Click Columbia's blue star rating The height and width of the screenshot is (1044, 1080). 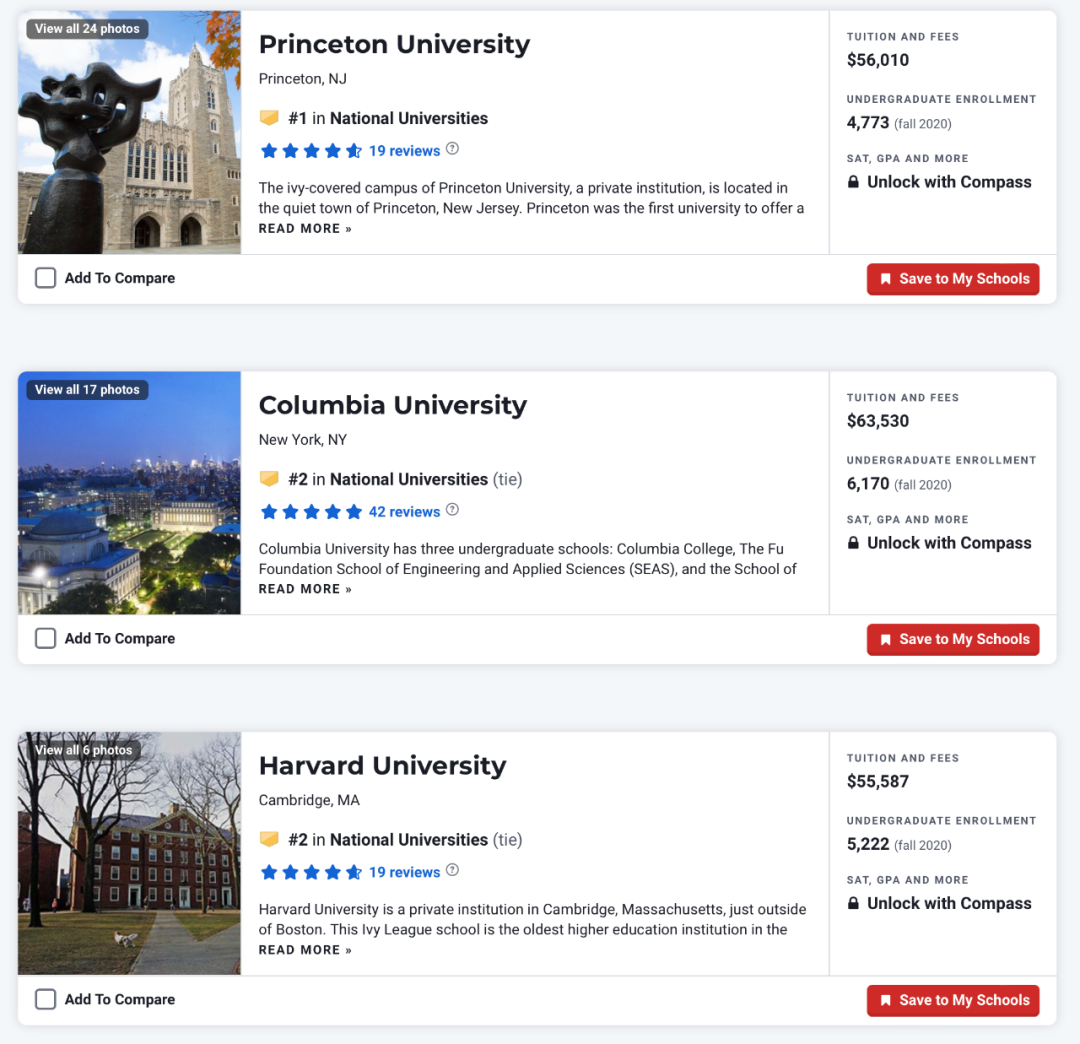pyautogui.click(x=311, y=512)
